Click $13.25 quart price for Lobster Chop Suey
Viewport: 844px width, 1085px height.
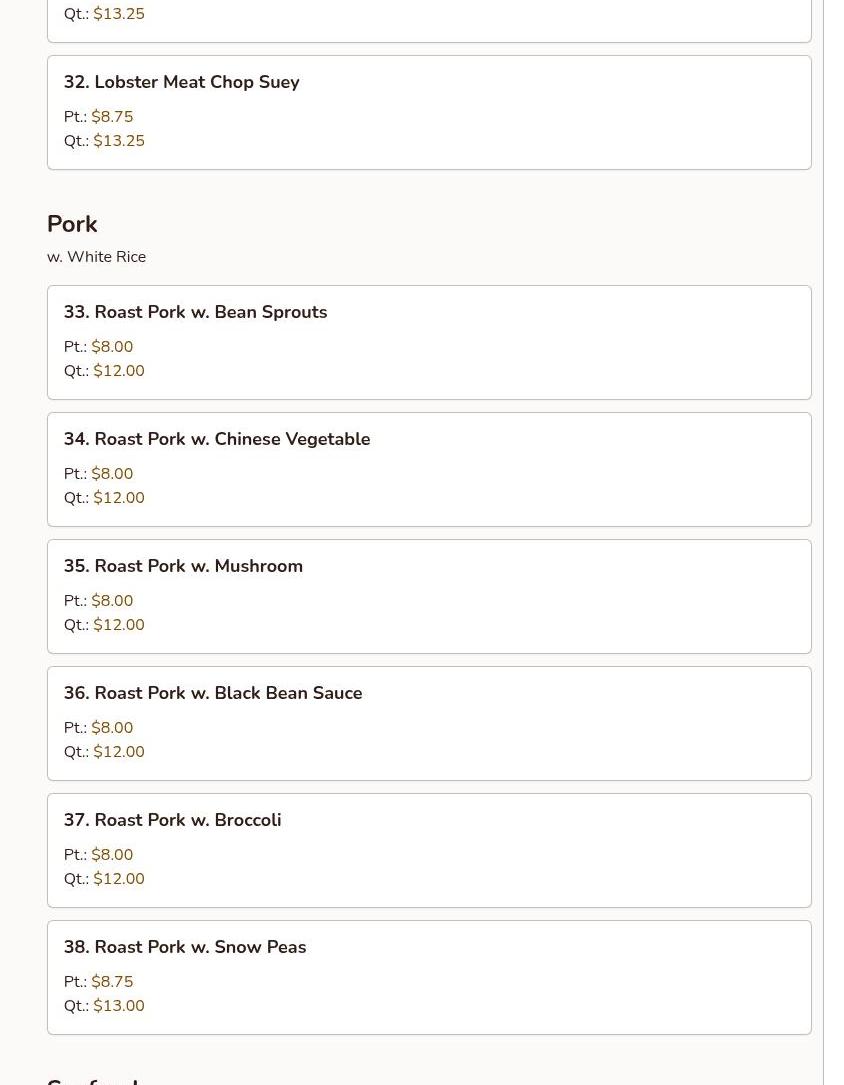tap(119, 141)
